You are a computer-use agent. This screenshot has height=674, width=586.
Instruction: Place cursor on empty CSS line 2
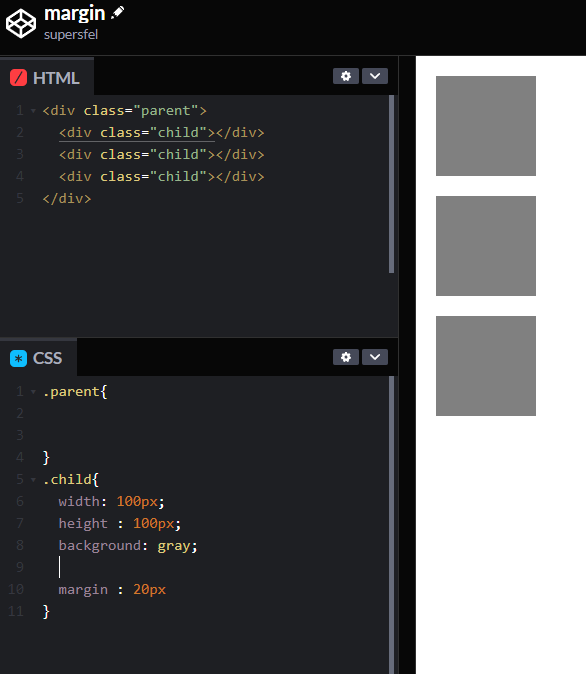(215, 414)
